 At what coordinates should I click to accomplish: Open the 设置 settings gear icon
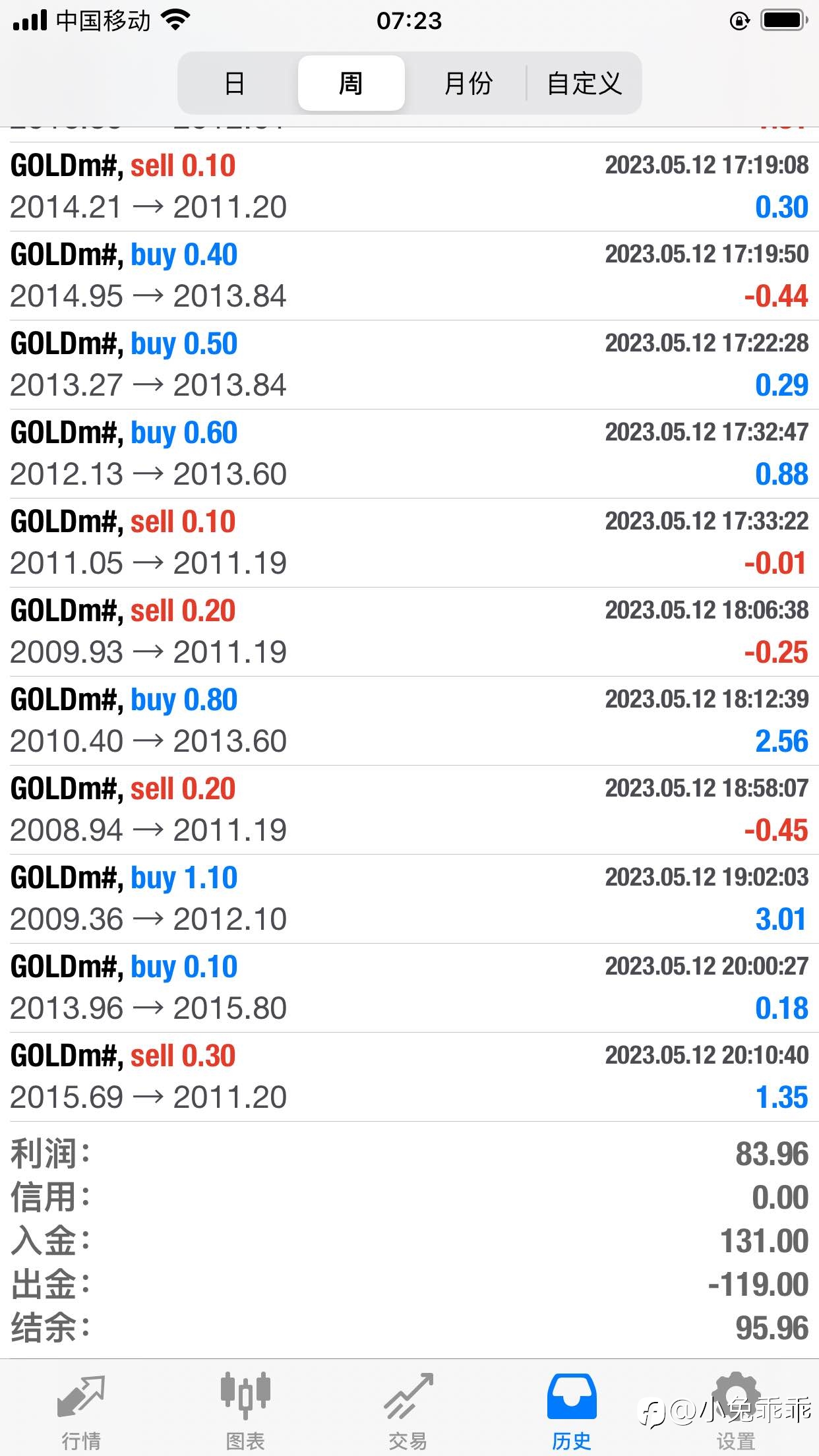[736, 1396]
